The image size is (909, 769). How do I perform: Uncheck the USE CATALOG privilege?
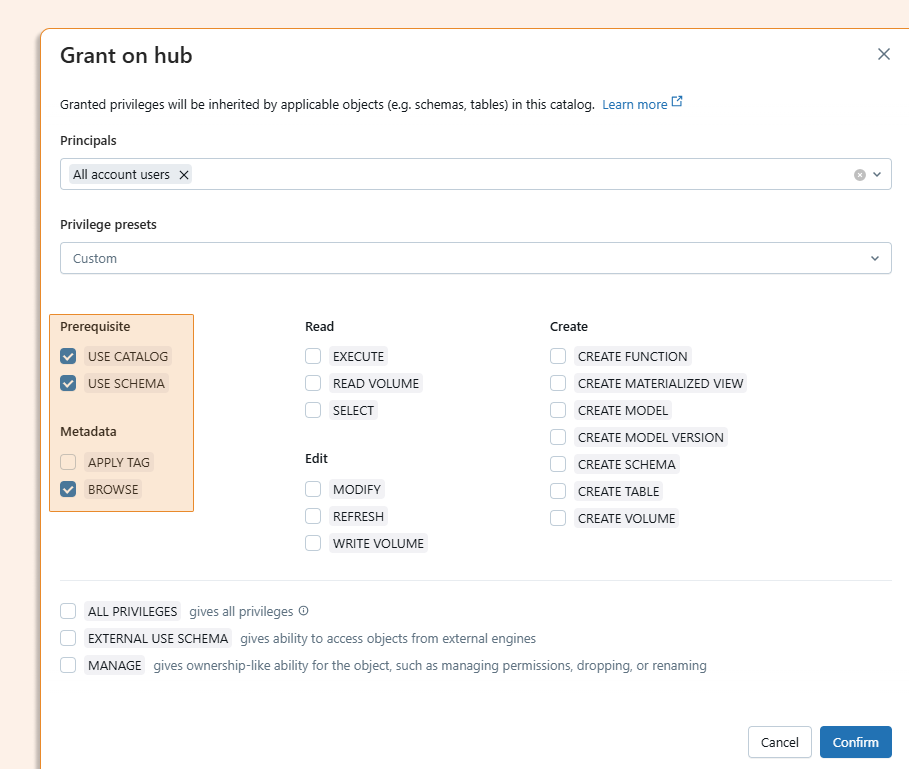click(x=68, y=355)
